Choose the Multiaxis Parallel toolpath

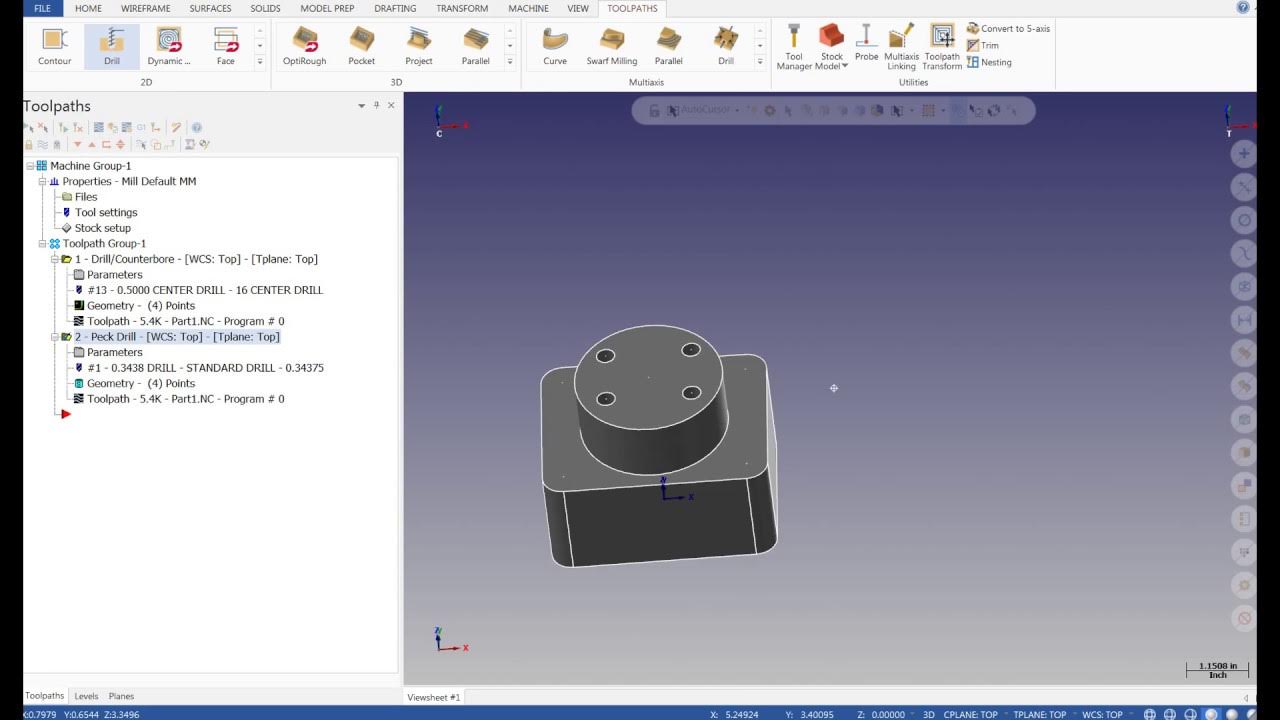coord(669,46)
